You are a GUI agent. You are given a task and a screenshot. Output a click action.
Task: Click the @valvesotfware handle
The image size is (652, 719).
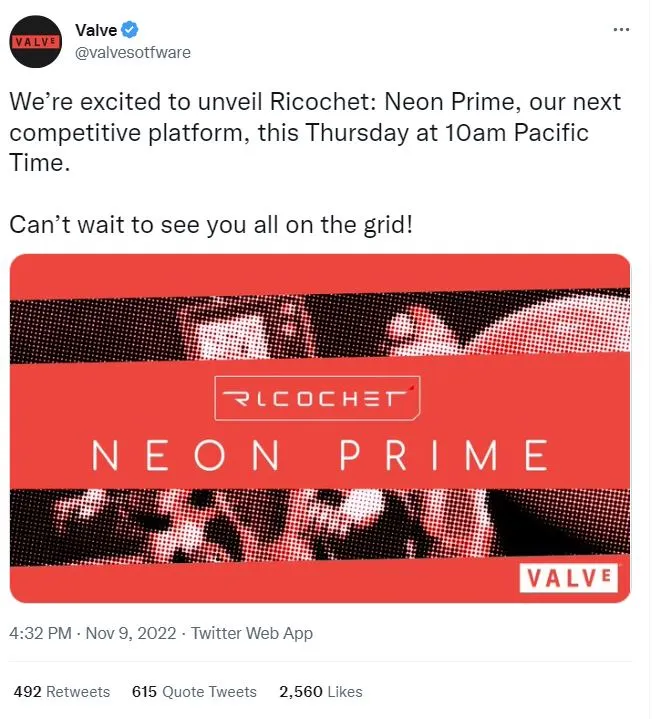tap(133, 52)
